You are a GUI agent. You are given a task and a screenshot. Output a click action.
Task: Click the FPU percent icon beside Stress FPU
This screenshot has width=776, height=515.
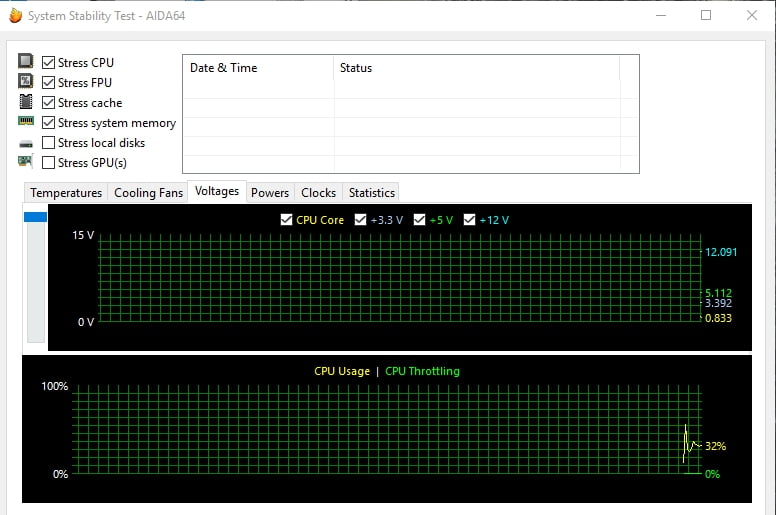tap(26, 81)
